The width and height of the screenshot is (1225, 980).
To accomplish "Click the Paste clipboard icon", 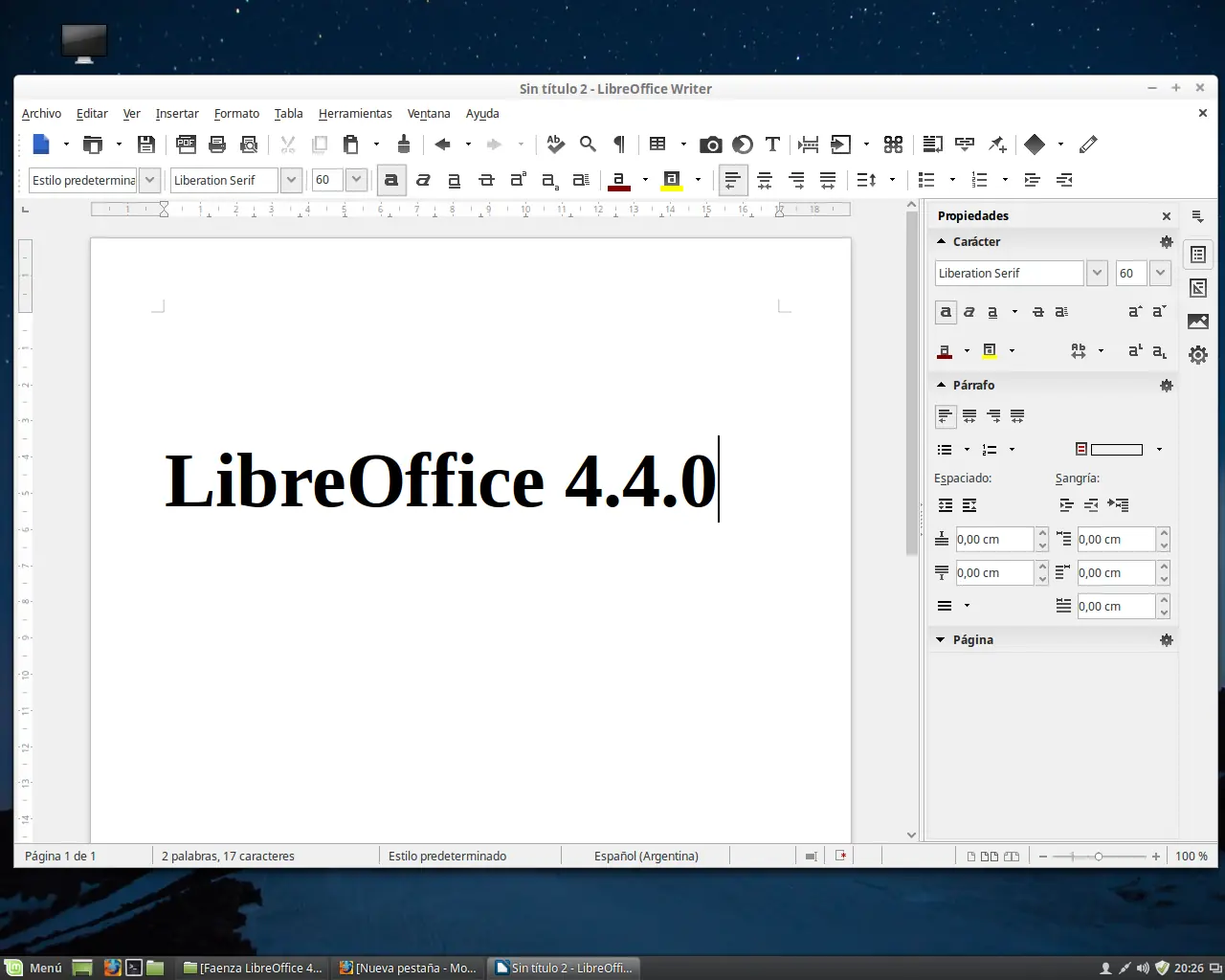I will coord(351,145).
